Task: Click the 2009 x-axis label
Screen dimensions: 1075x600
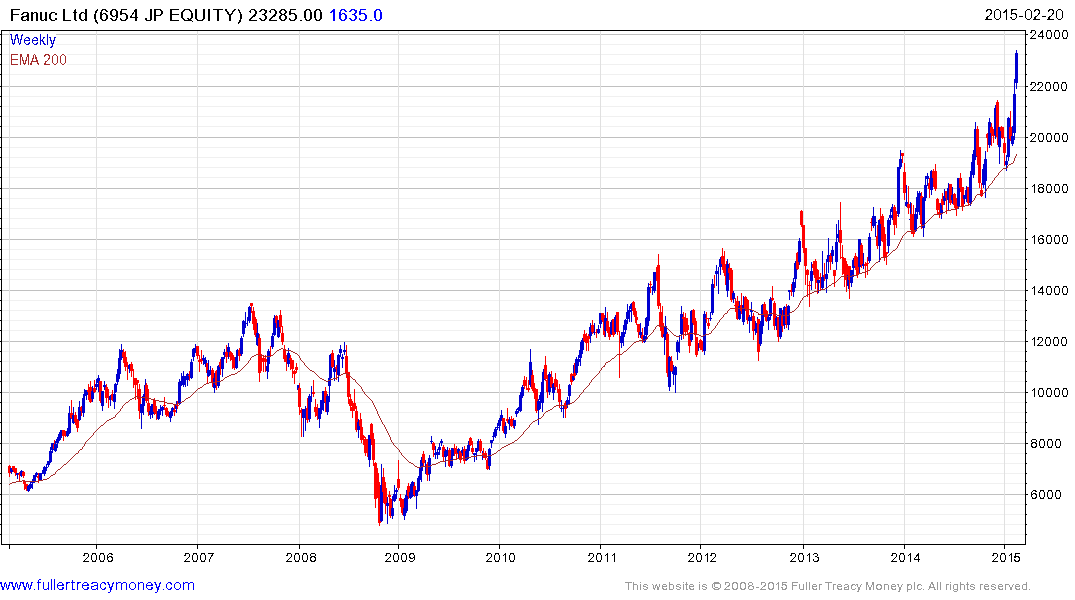Action: [400, 557]
